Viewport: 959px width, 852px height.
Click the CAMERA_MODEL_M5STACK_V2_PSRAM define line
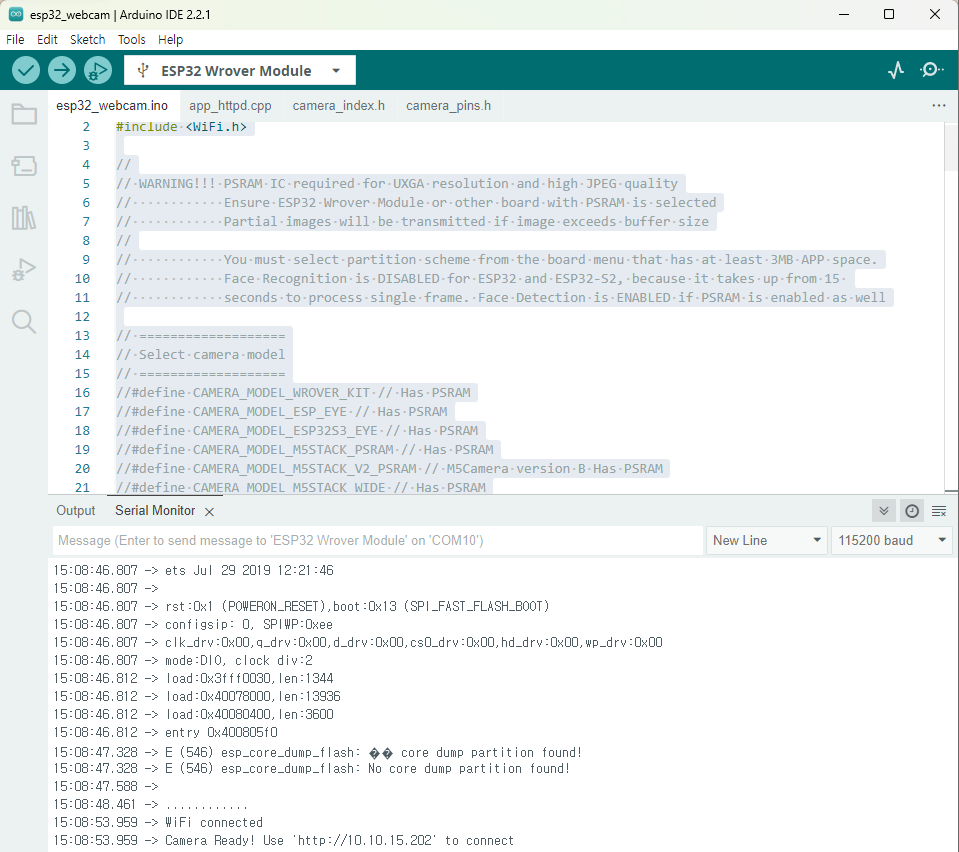pos(390,468)
